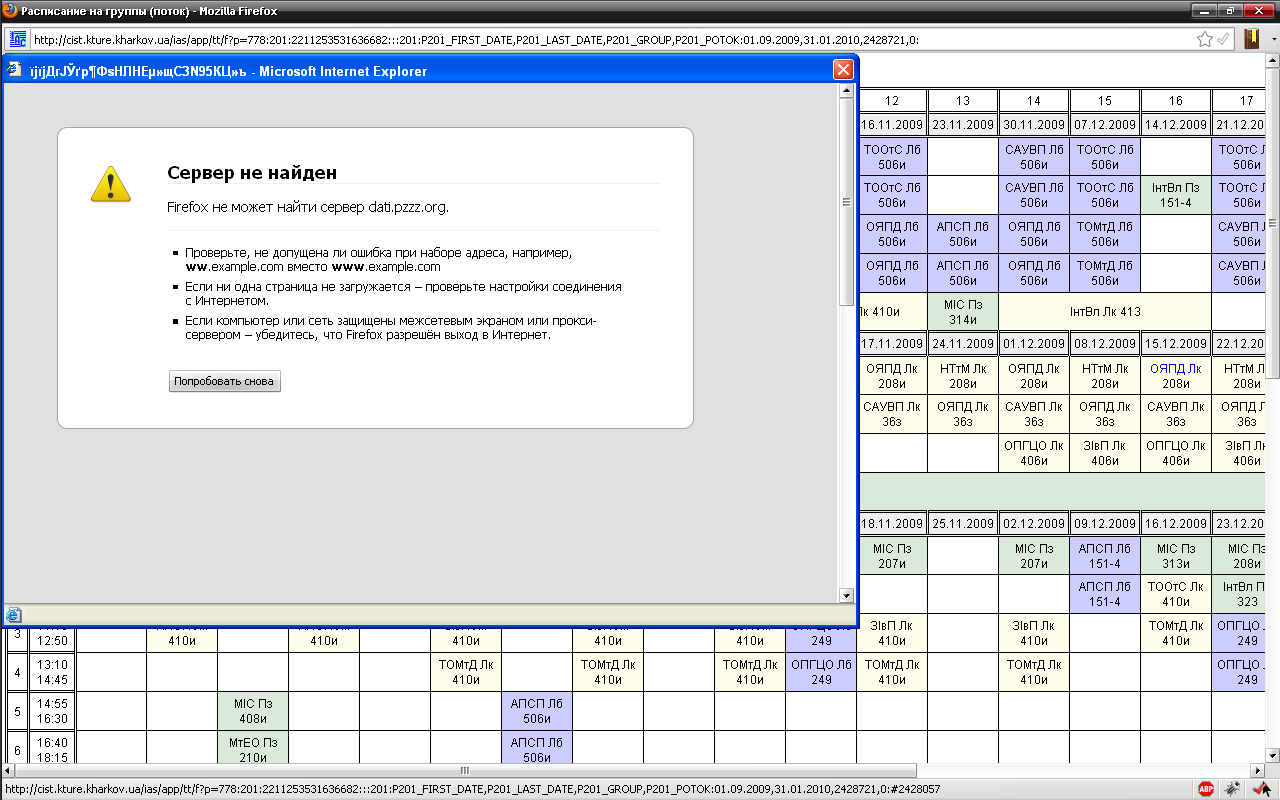Click the Adblock Plus ABP status icon

[1207, 789]
